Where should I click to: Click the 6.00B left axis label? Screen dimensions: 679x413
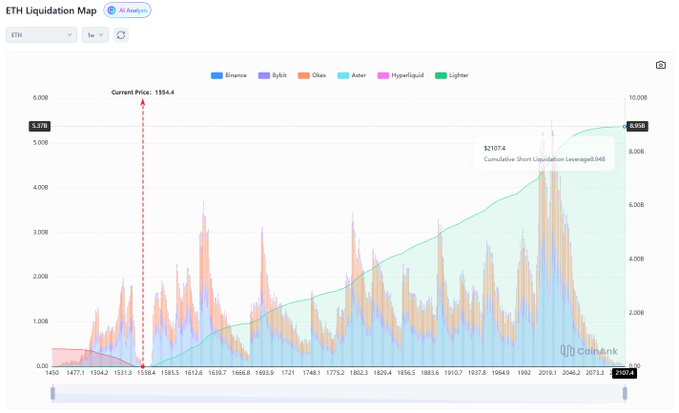40,98
